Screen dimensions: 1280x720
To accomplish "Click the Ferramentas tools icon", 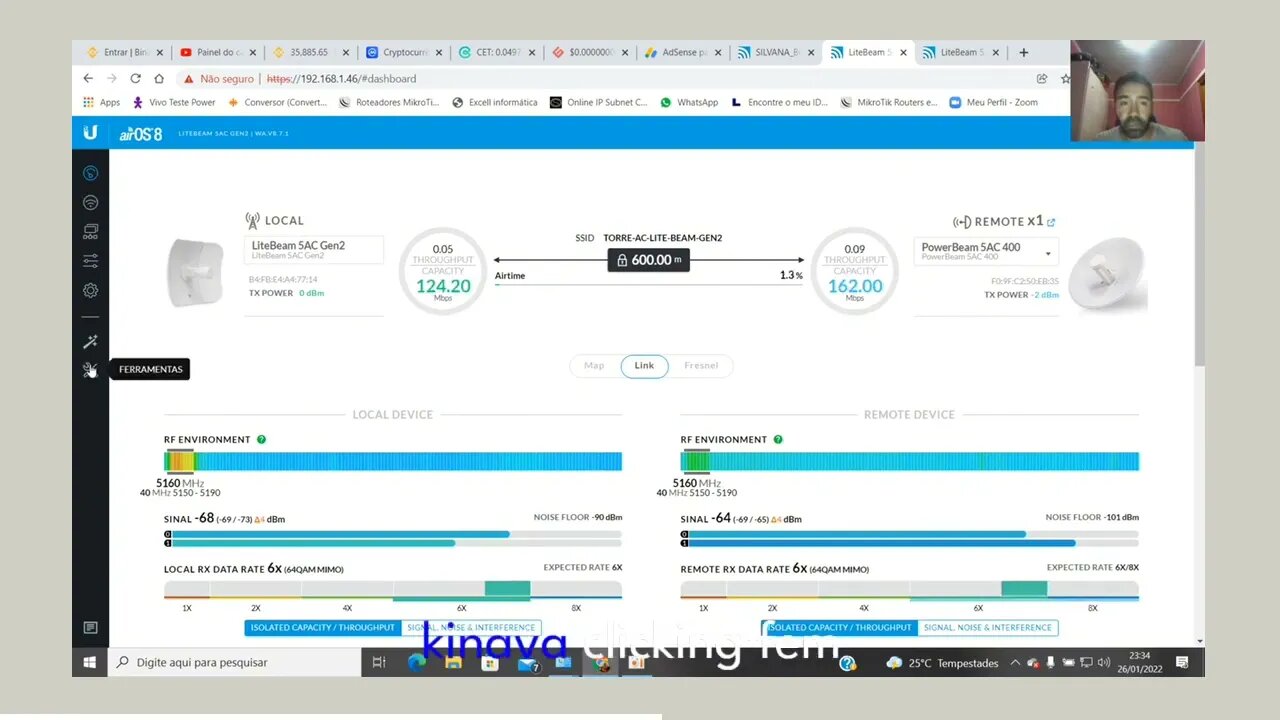I will 90,370.
